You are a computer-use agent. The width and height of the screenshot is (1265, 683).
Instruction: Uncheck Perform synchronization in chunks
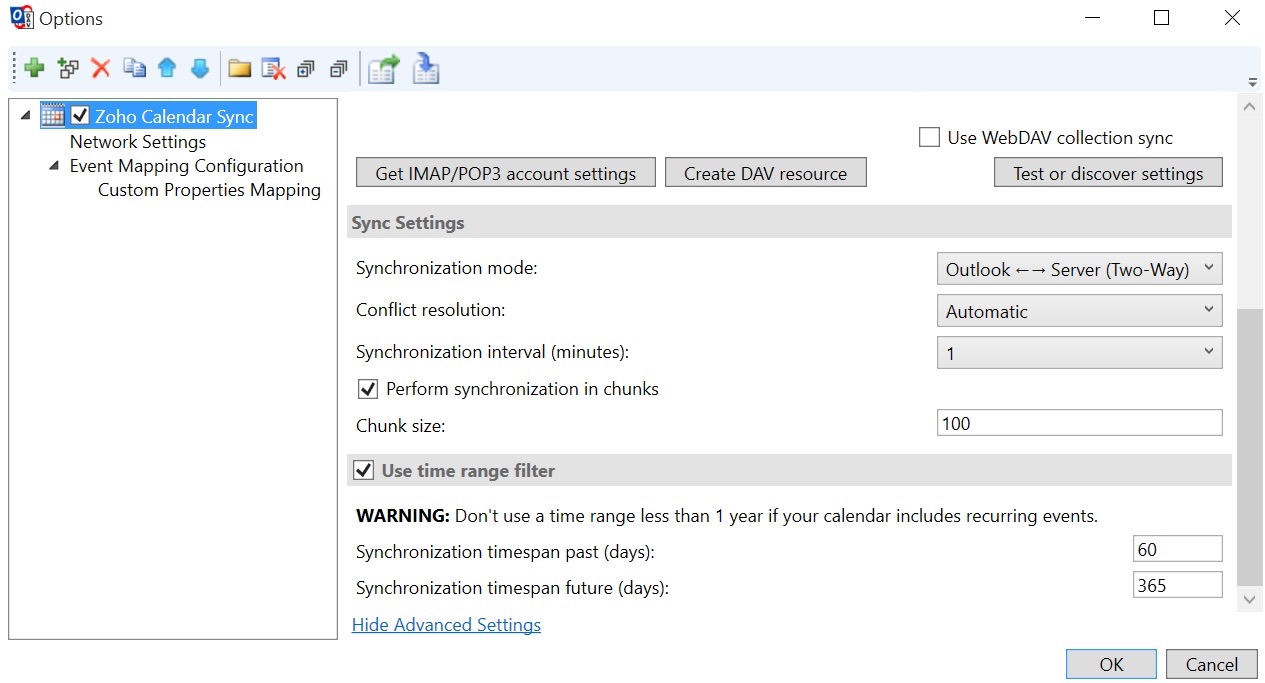[x=368, y=389]
